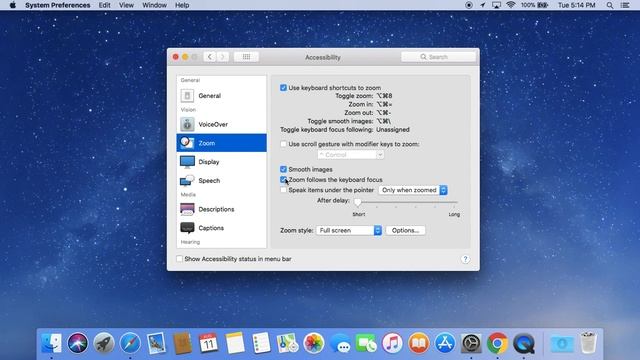Enable Speak items under the pointer
The width and height of the screenshot is (640, 360).
tap(283, 190)
